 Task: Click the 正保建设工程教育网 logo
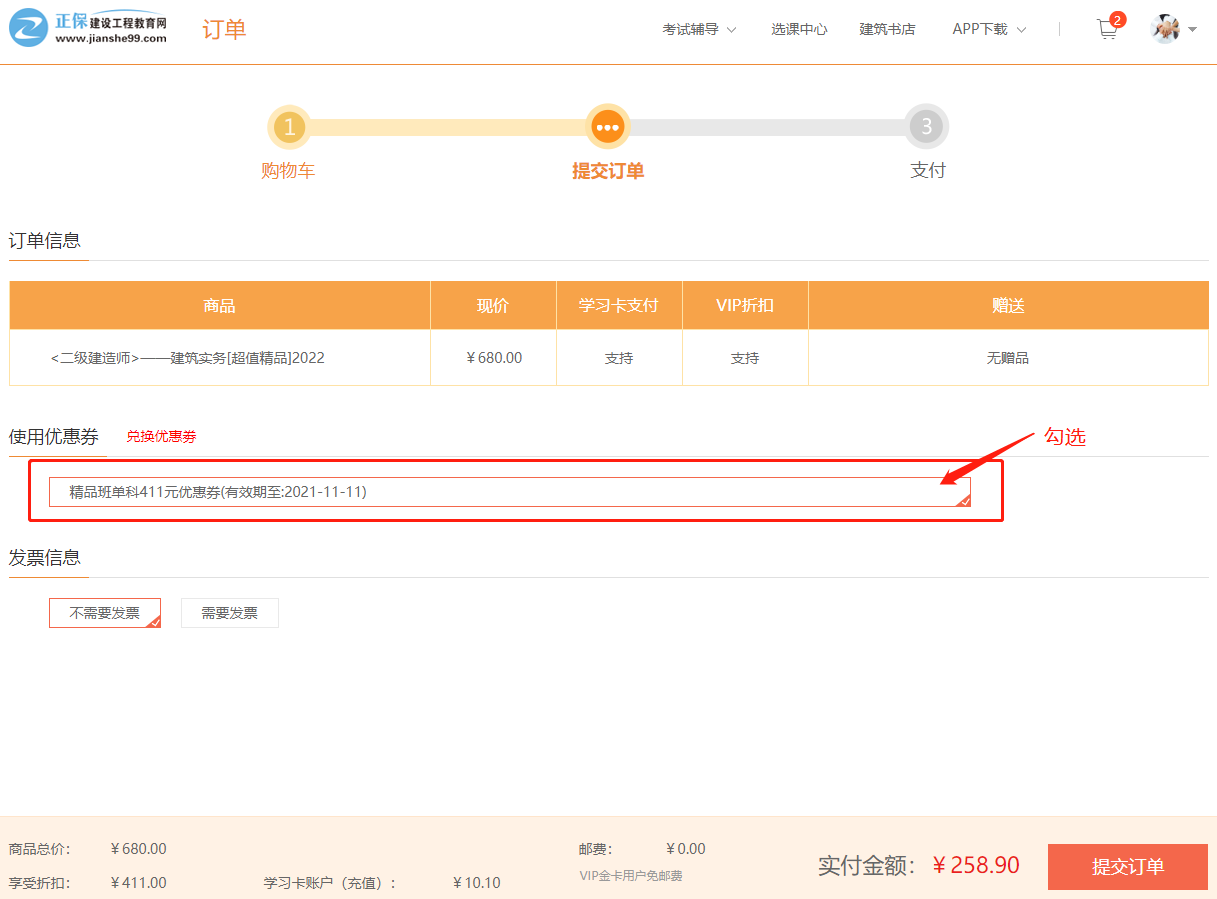[85, 28]
